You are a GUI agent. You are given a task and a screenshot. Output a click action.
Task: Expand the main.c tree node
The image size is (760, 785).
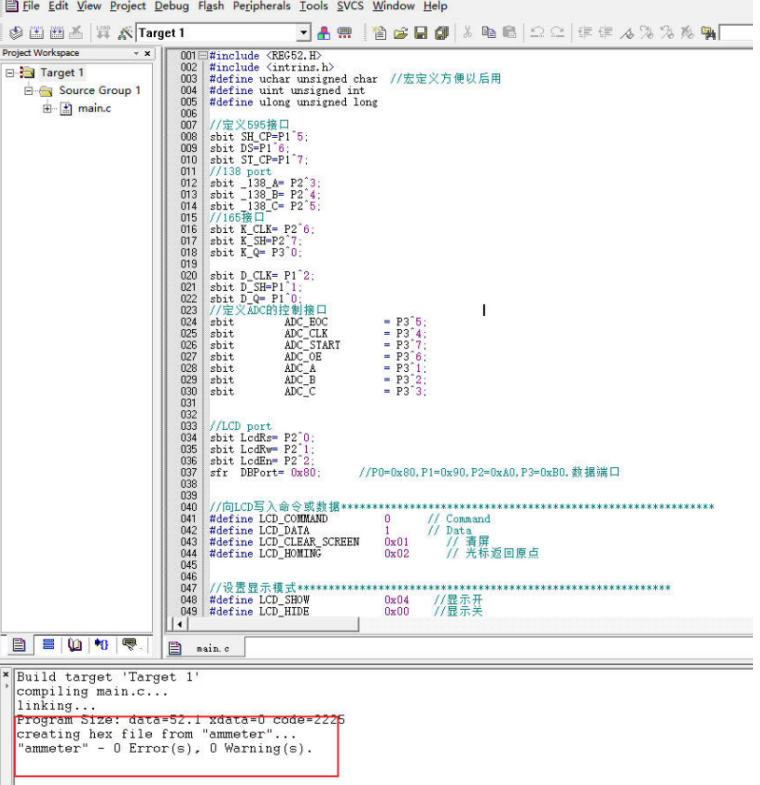(47, 108)
